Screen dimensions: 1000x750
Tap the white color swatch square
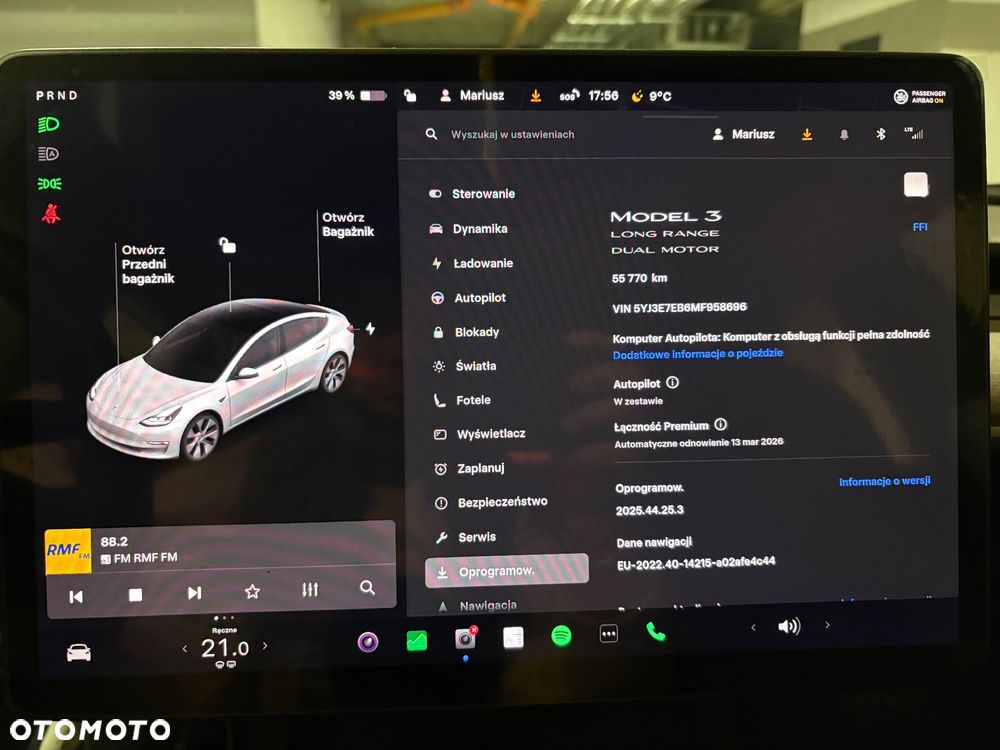(916, 185)
